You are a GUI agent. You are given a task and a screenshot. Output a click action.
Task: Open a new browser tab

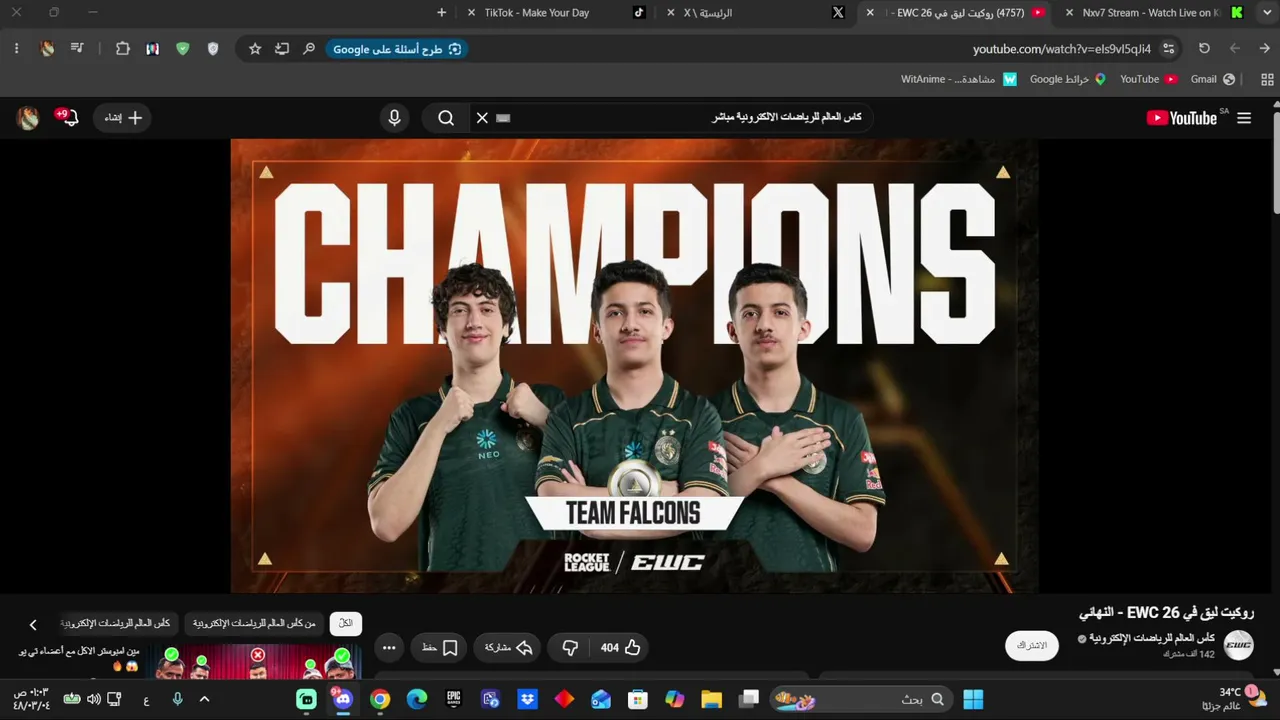(x=442, y=13)
